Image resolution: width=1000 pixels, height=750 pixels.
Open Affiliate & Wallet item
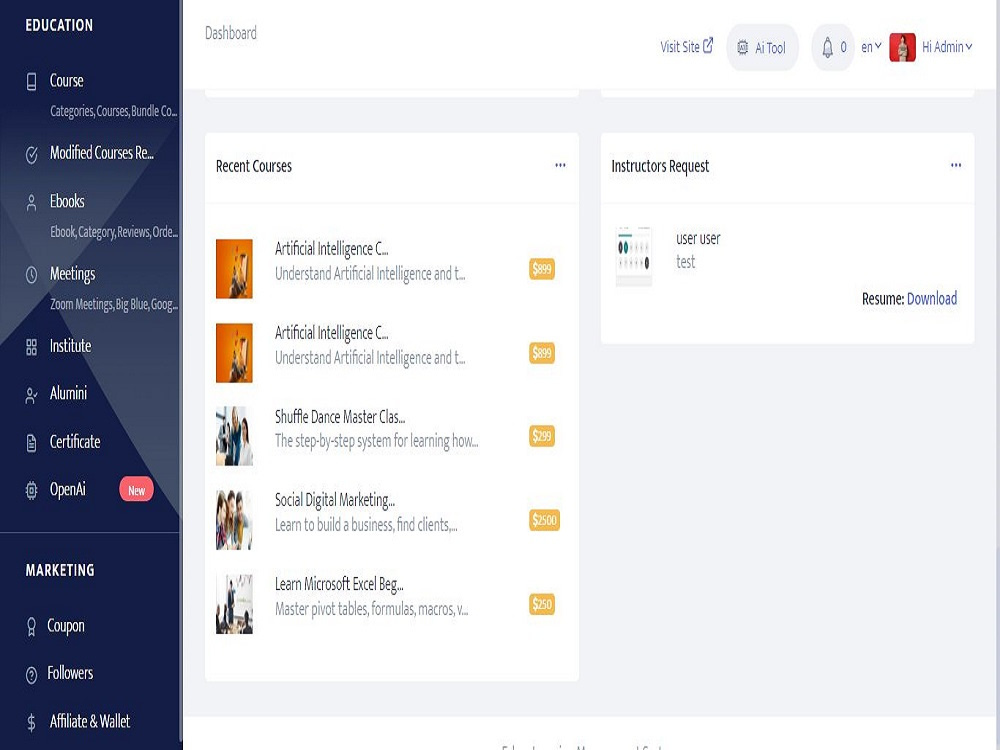[90, 722]
